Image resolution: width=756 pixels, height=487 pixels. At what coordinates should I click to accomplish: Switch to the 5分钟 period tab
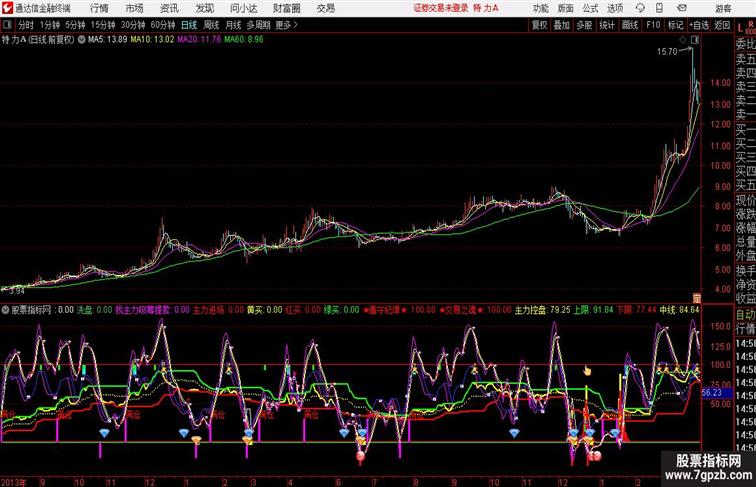point(75,25)
